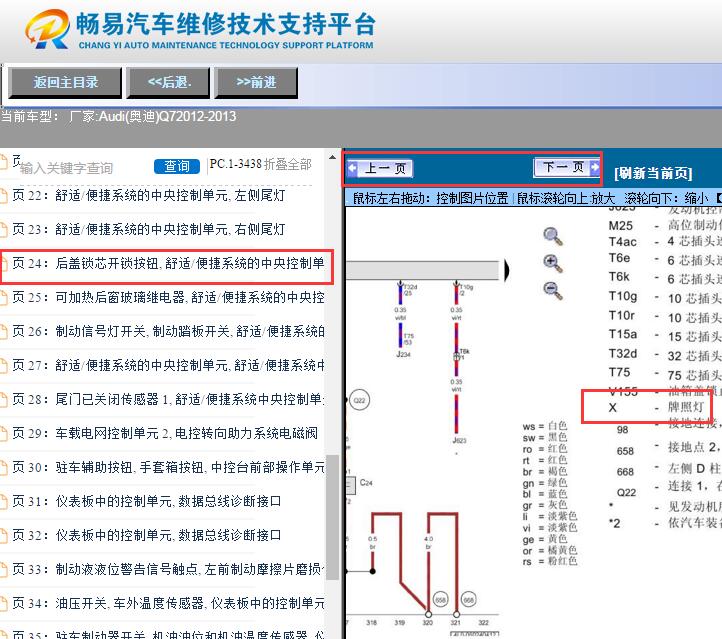This screenshot has height=639, width=722.
Task: Click the left list scrollbar thumb
Action: pyautogui.click(x=332, y=517)
